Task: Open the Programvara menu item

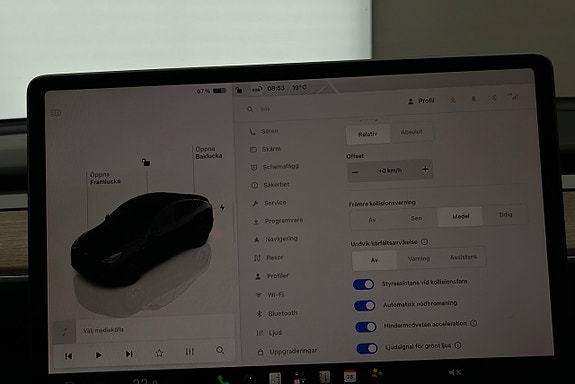Action: point(278,221)
